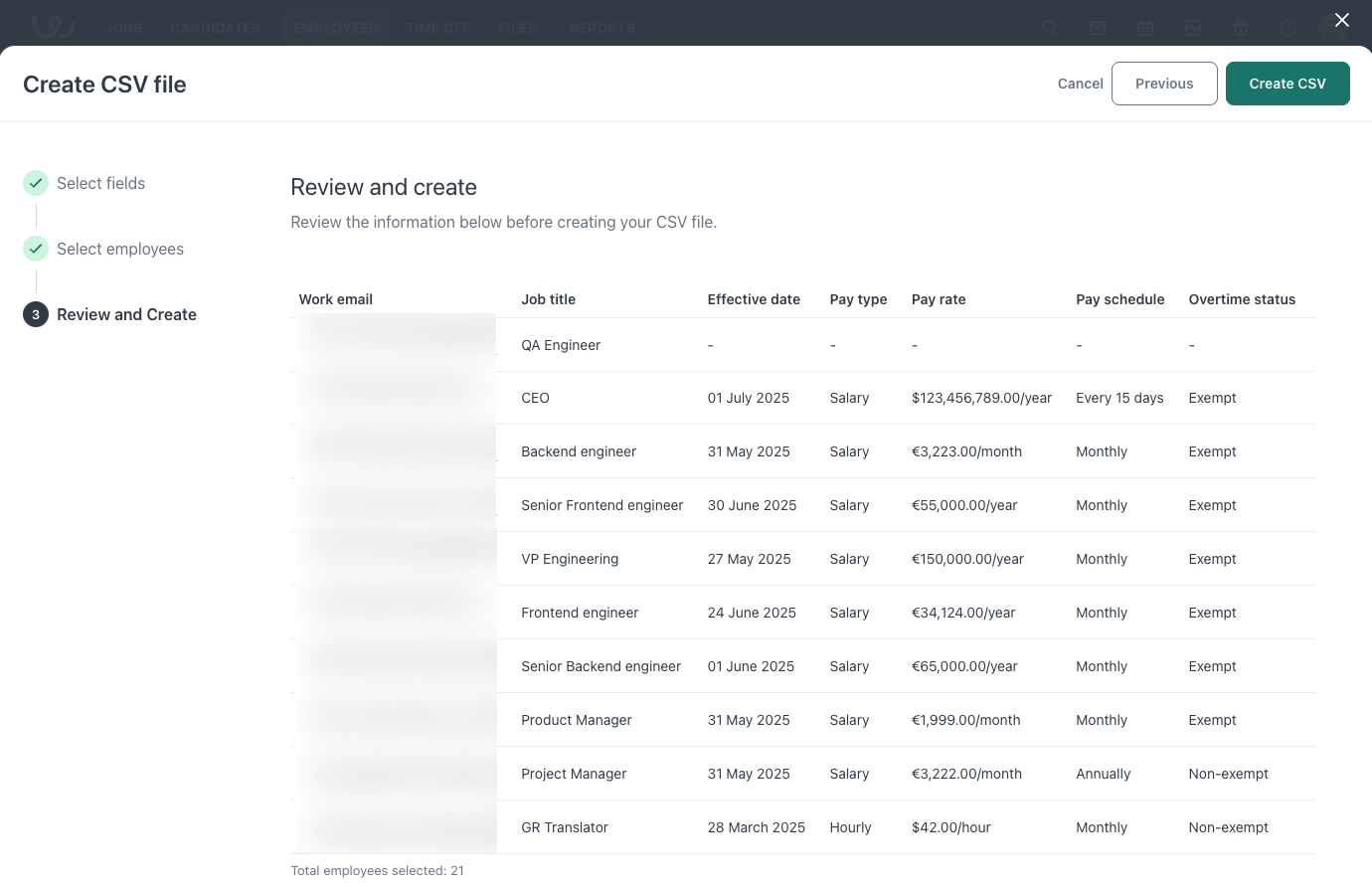This screenshot has width=1372, height=892.
Task: Open the calendar icon in the top bar
Action: tap(1144, 28)
